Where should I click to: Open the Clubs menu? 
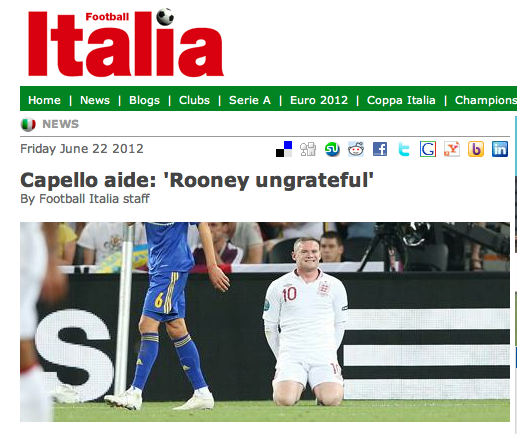[x=194, y=100]
